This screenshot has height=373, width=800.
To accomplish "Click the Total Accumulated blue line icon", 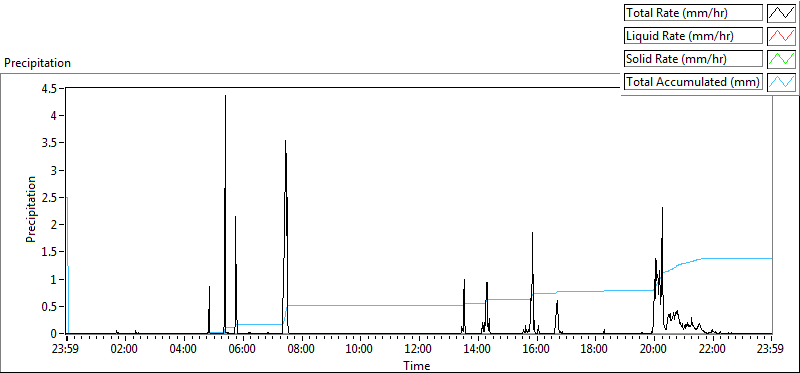I will click(x=781, y=82).
